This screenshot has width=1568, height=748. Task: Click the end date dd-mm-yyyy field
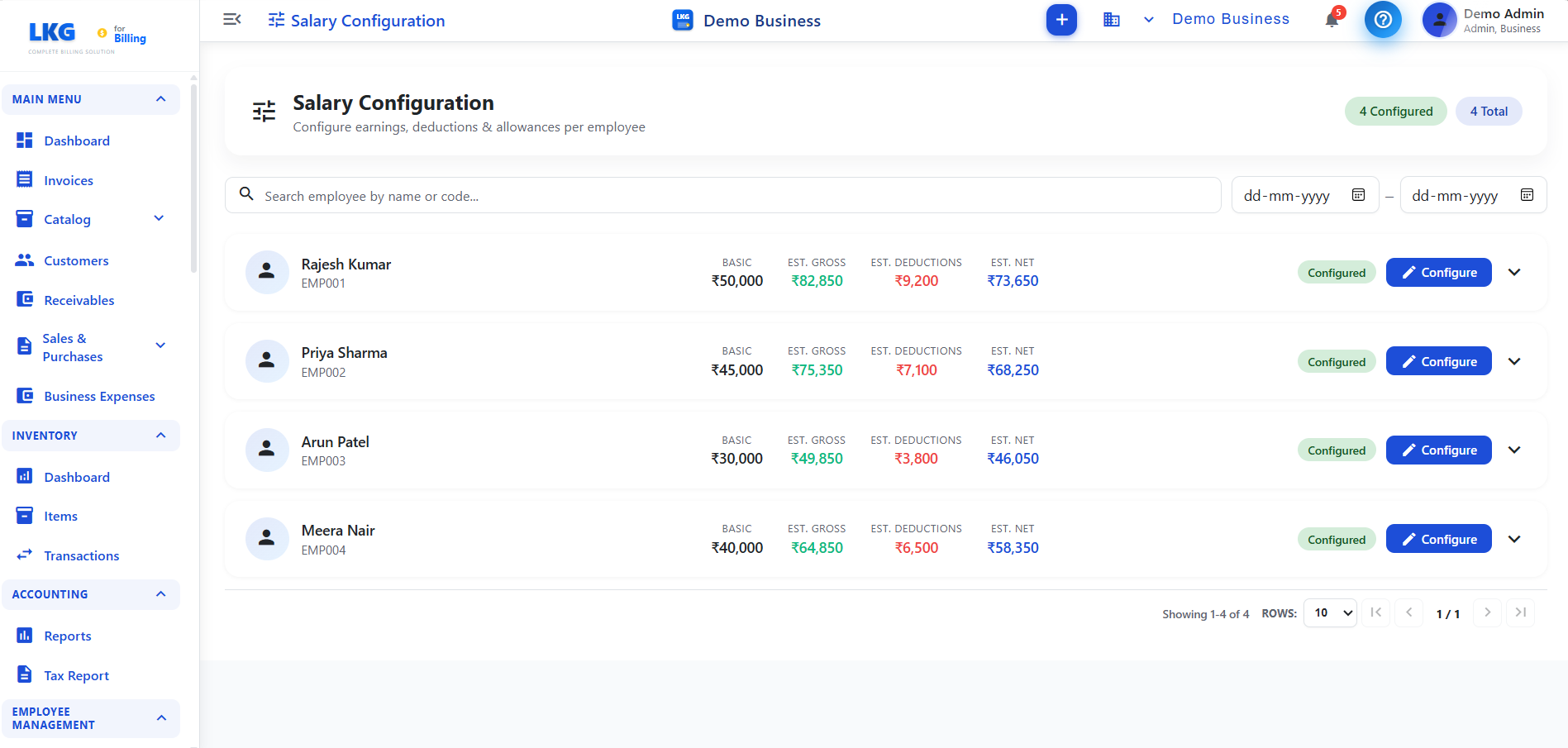click(x=1473, y=195)
